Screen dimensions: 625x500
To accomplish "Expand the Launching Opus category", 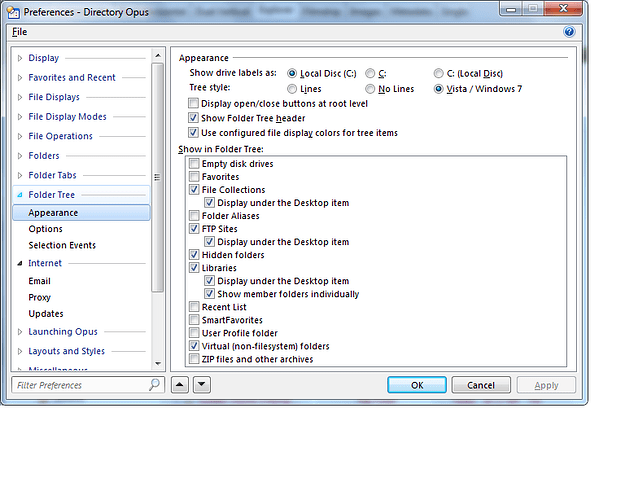I will point(20,332).
